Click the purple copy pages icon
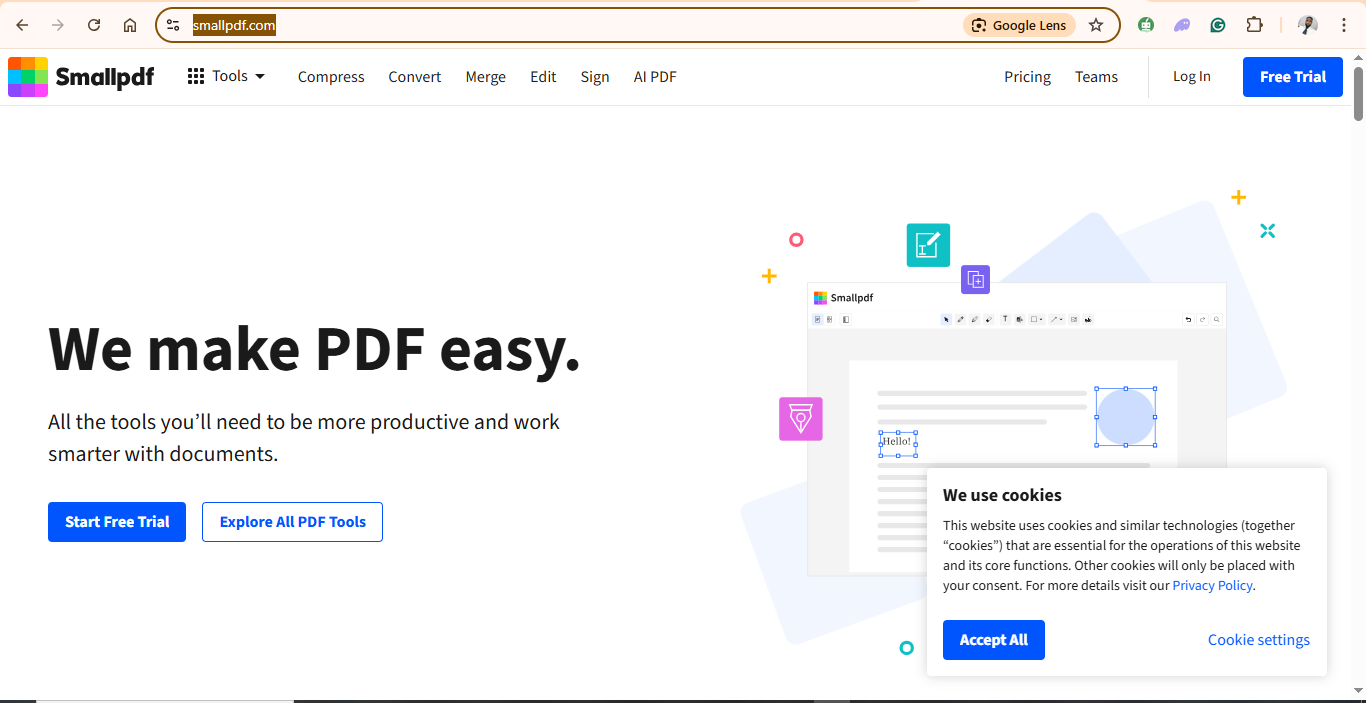 click(975, 280)
